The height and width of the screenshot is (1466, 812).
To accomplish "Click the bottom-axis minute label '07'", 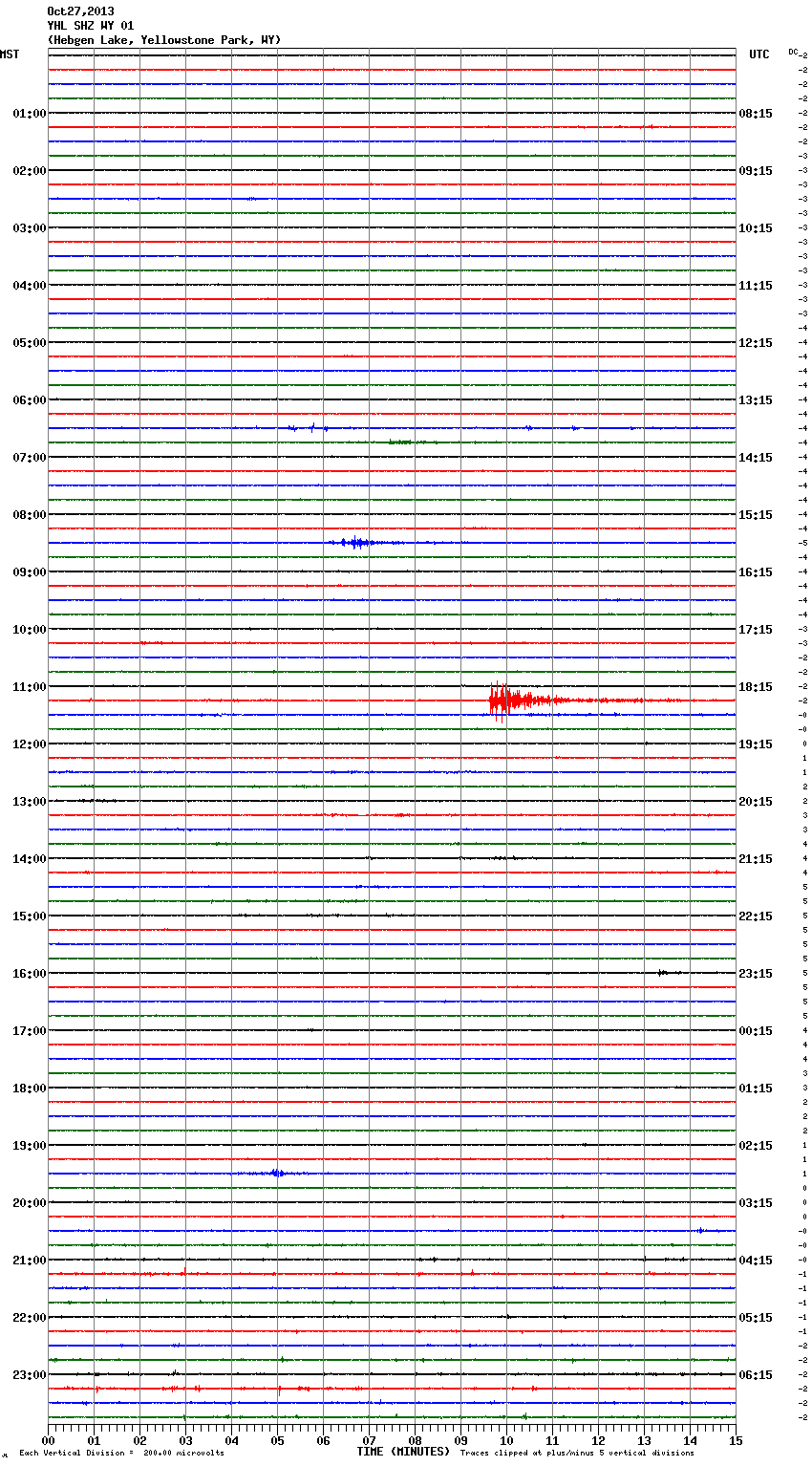I will (x=370, y=1440).
